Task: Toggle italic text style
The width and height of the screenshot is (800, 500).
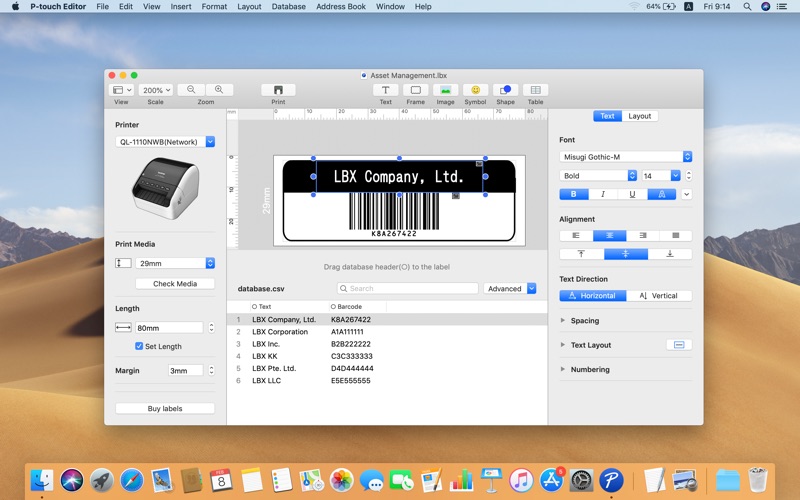Action: [603, 194]
